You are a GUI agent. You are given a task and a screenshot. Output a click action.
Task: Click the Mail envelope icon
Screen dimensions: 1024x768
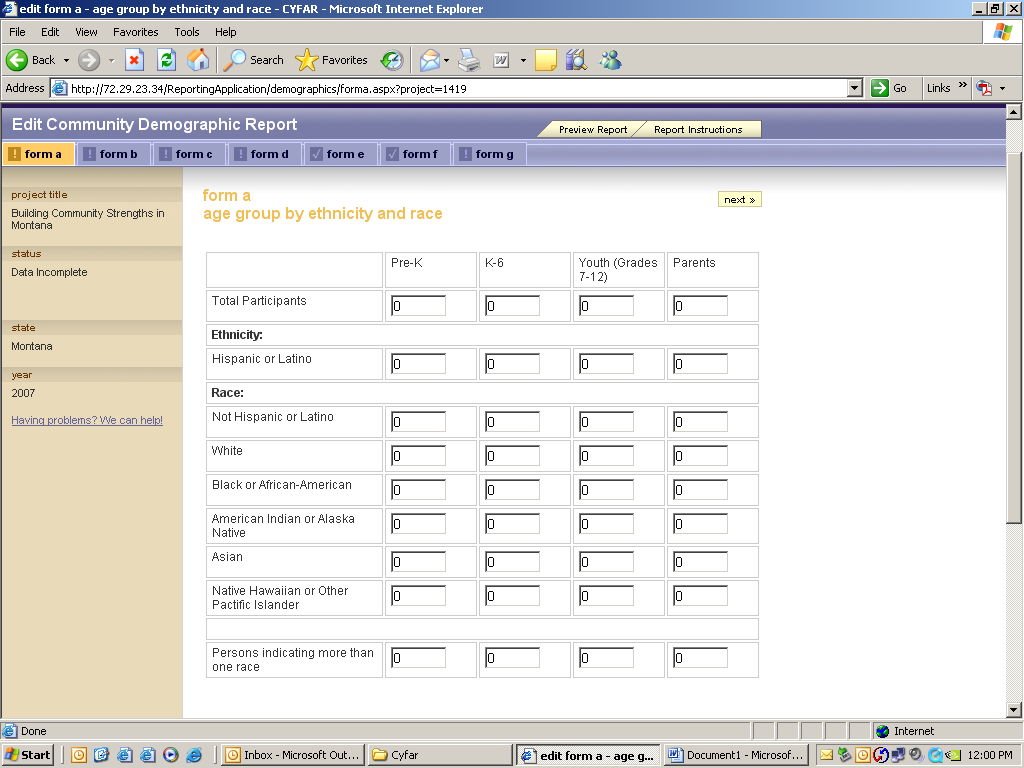(429, 60)
